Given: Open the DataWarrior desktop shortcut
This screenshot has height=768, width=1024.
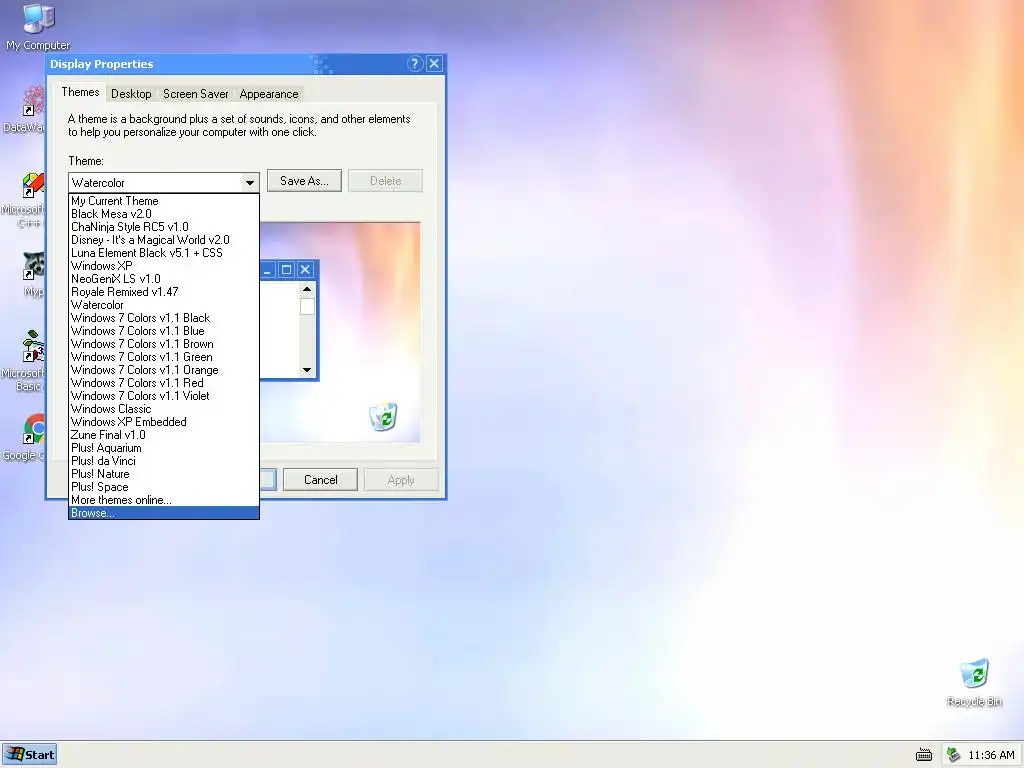Looking at the screenshot, I should 26,108.
